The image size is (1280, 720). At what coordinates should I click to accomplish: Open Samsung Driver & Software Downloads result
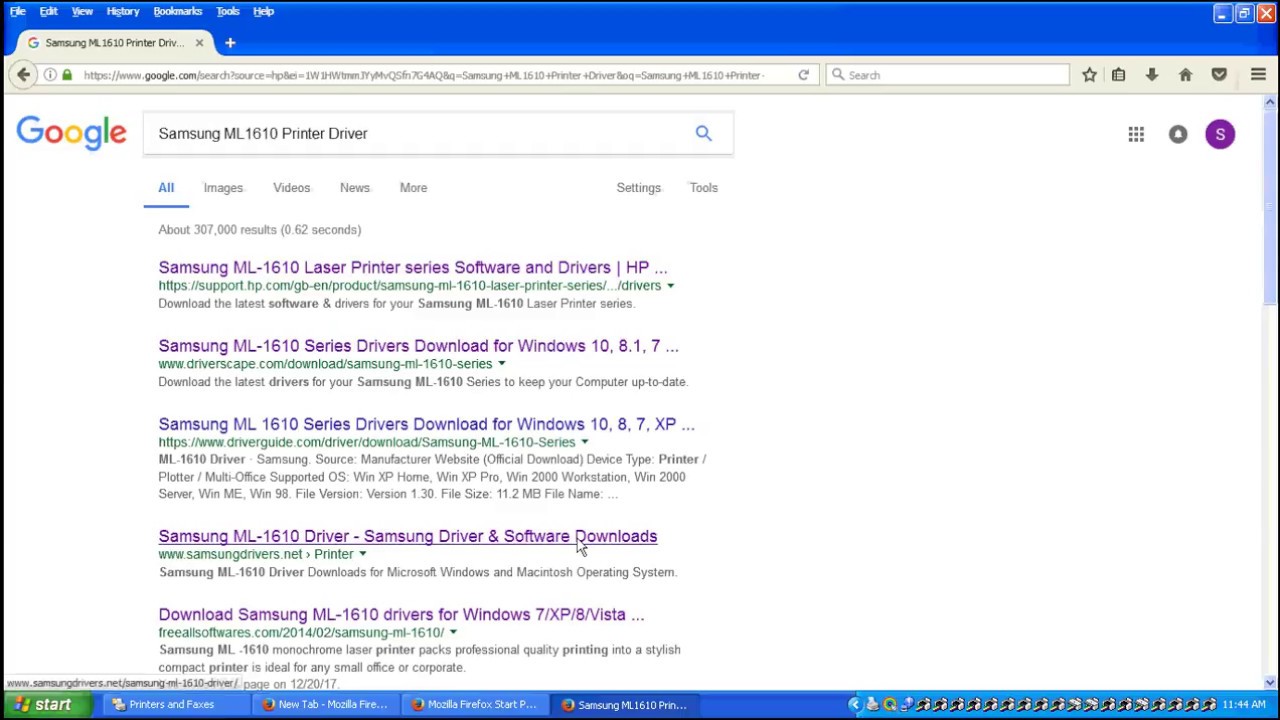coord(408,537)
